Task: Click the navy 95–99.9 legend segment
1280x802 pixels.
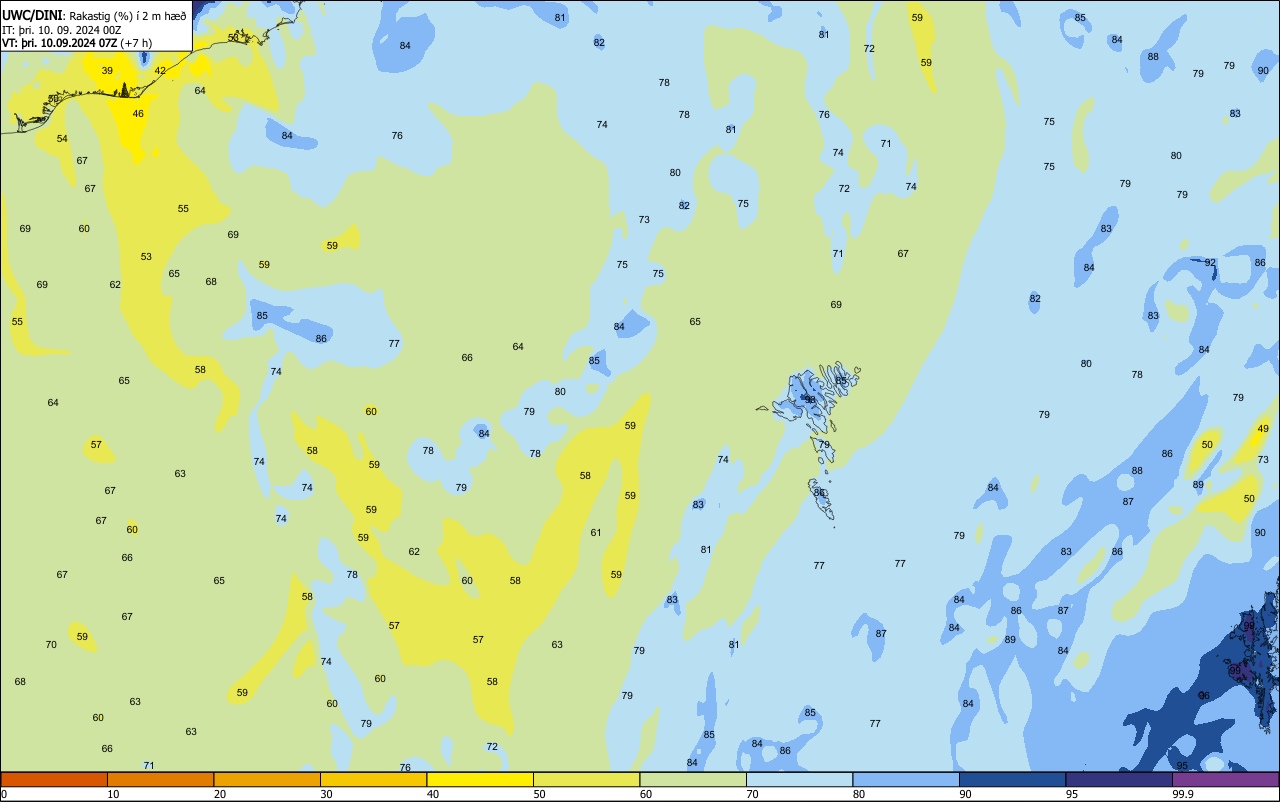Action: (1119, 779)
